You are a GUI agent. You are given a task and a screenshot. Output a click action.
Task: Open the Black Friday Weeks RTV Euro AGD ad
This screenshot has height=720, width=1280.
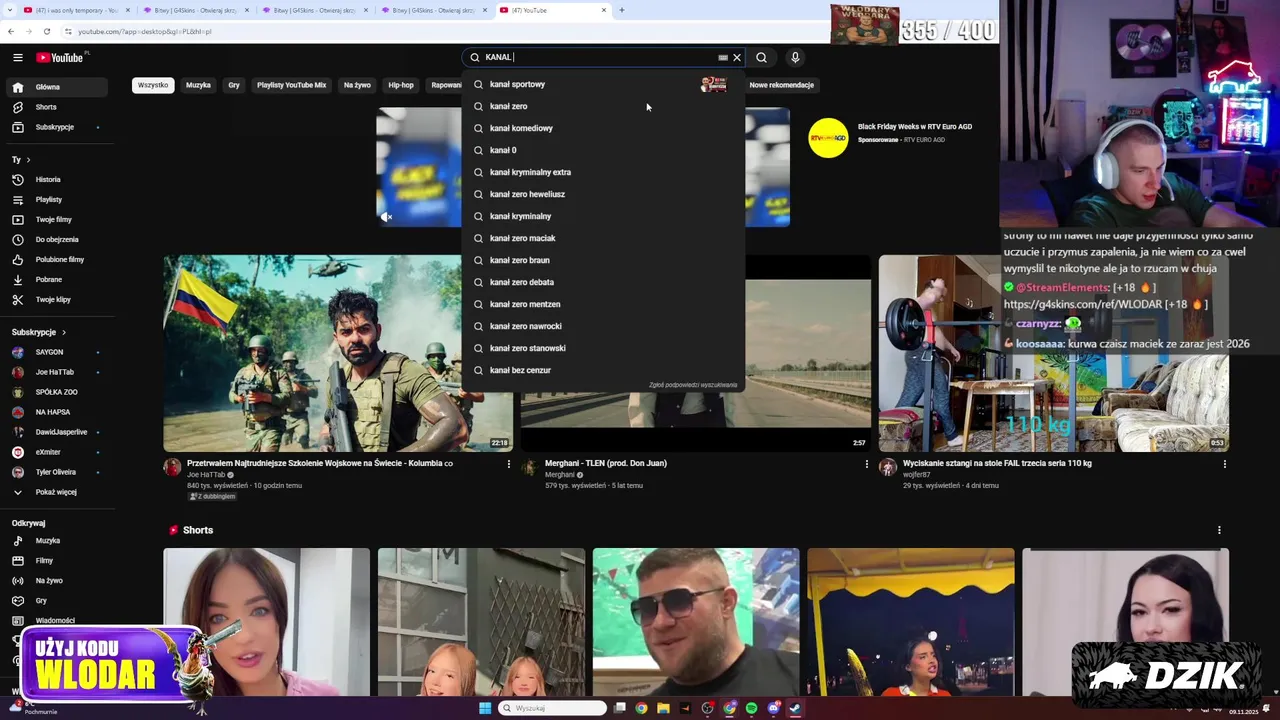pyautogui.click(x=914, y=127)
